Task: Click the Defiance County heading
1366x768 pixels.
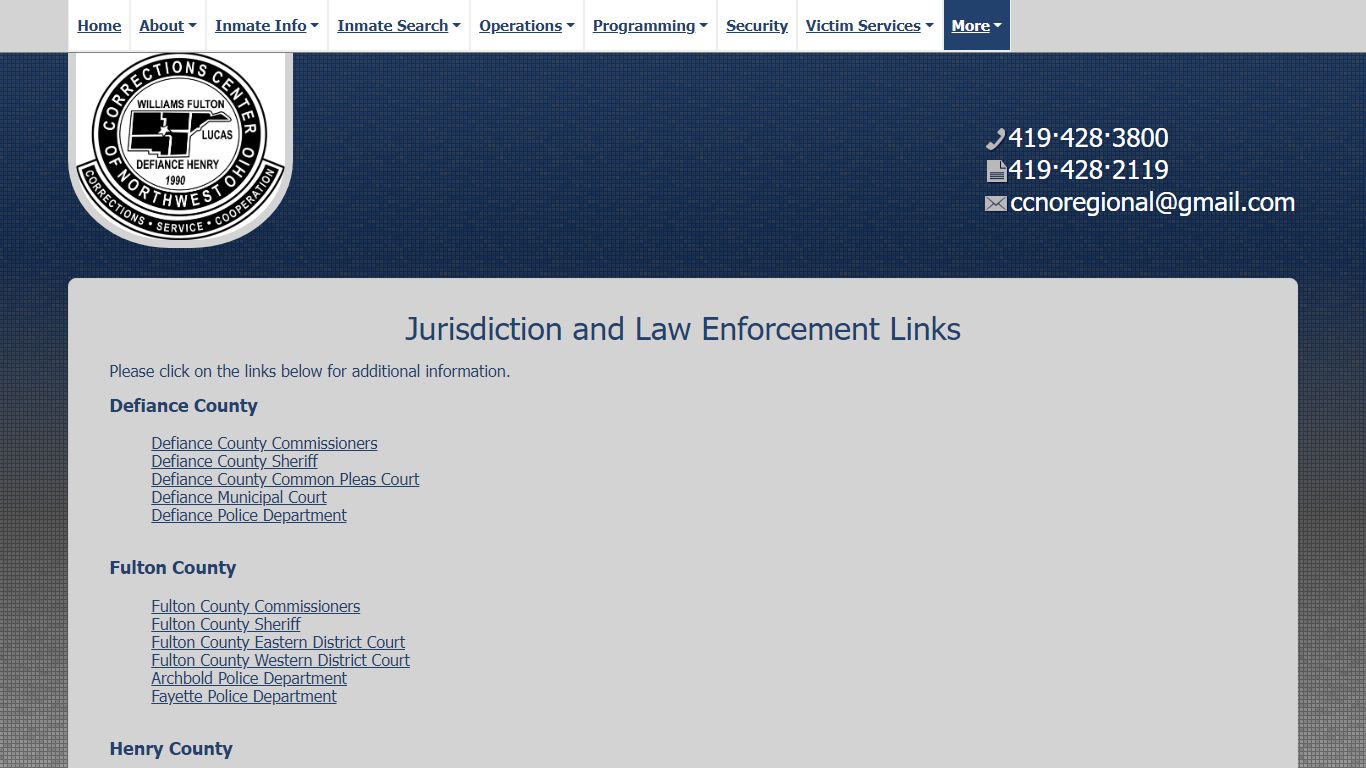Action: 184,406
